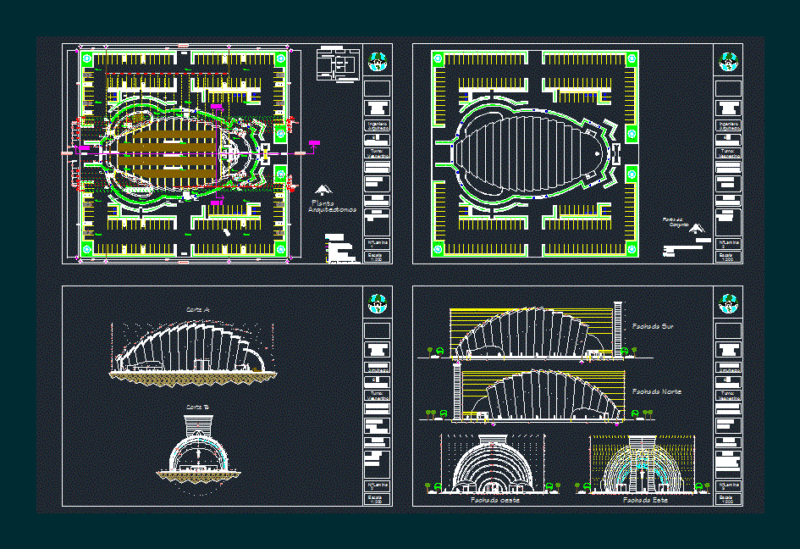Screen dimensions: 800x549
Task: Select the Corte B label
Action: 197,407
